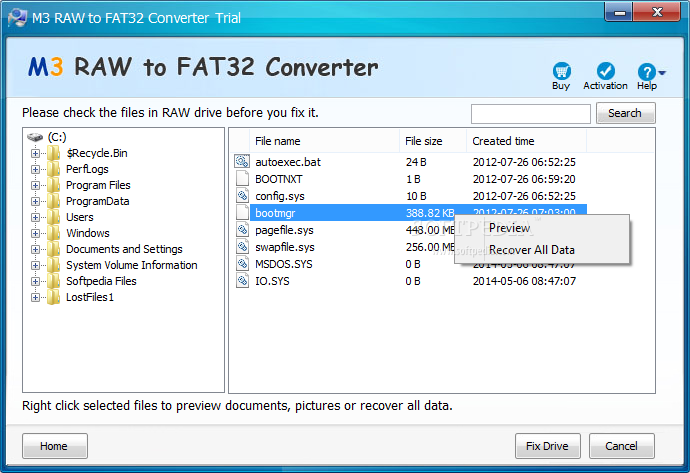The height and width of the screenshot is (473, 690).
Task: Select the C: drive icon
Action: click(35, 137)
